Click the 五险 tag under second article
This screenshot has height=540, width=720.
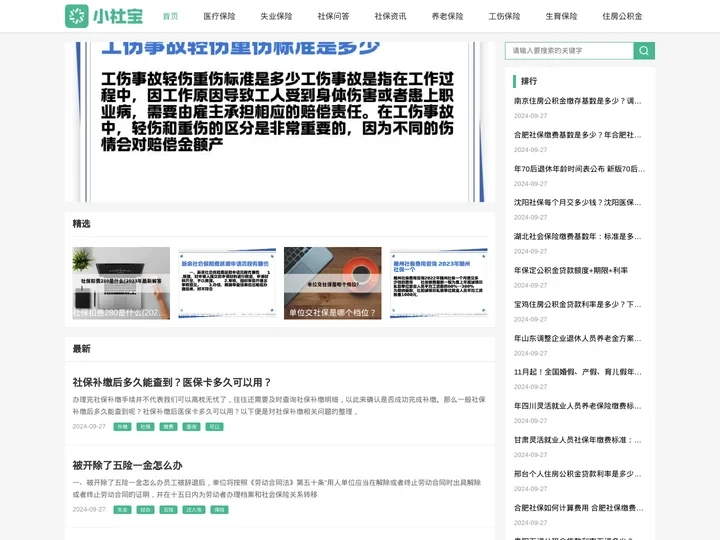168,510
